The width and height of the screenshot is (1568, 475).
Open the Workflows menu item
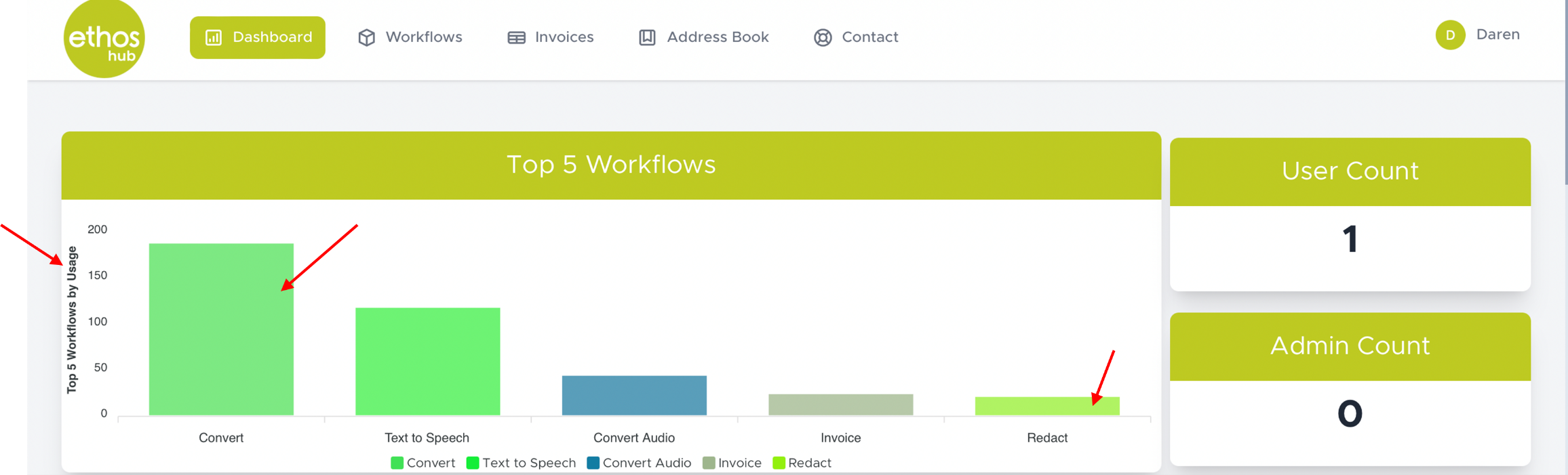click(423, 37)
